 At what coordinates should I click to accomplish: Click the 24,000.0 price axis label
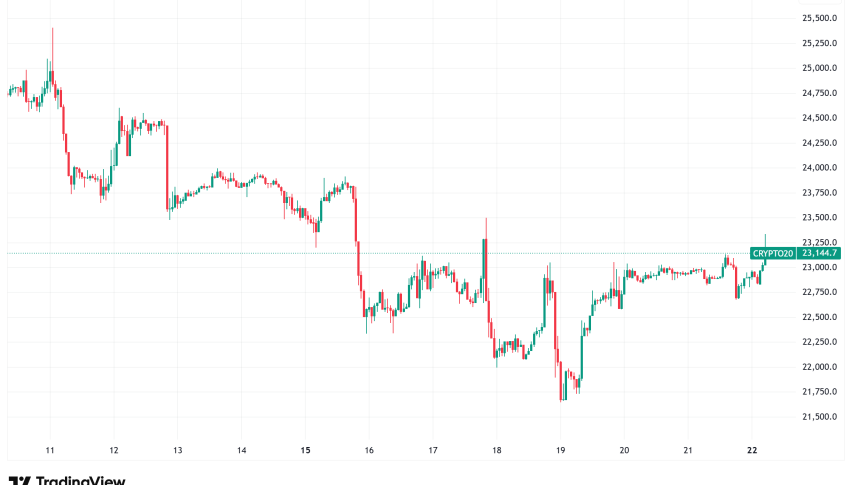coord(819,168)
